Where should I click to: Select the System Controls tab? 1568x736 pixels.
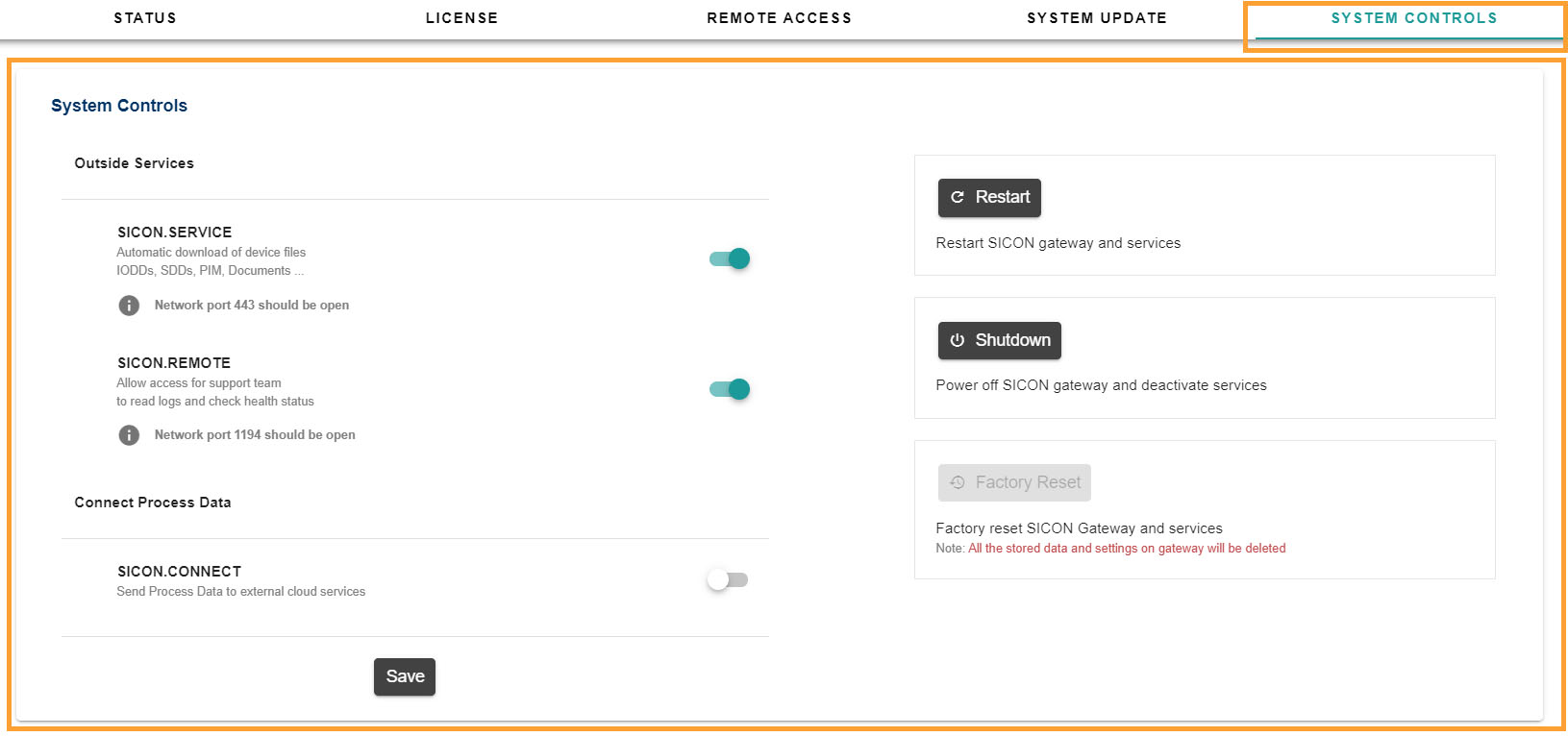click(x=1413, y=18)
